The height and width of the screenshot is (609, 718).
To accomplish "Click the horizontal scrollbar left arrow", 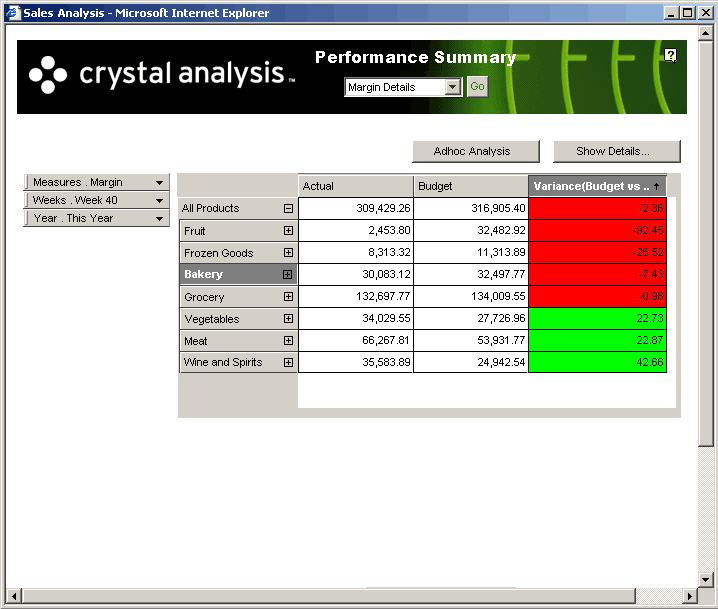I will (x=14, y=596).
